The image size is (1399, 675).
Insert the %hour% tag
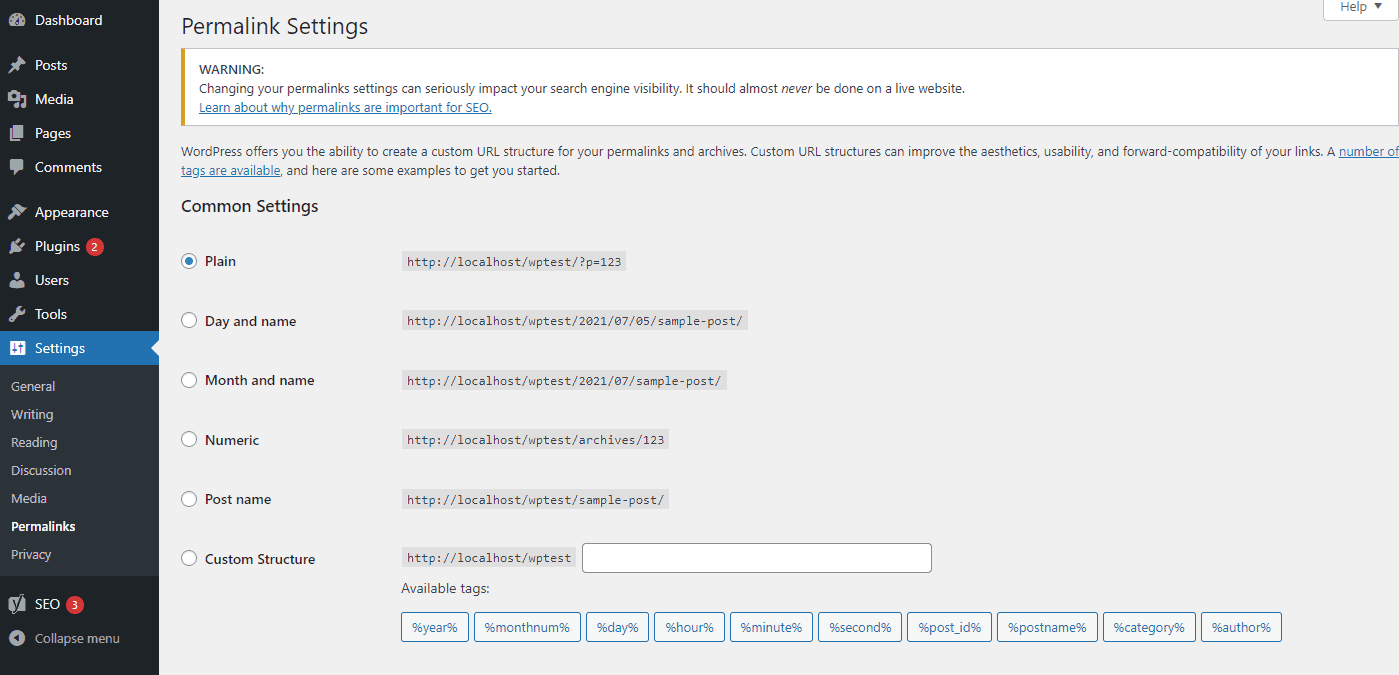(690, 627)
